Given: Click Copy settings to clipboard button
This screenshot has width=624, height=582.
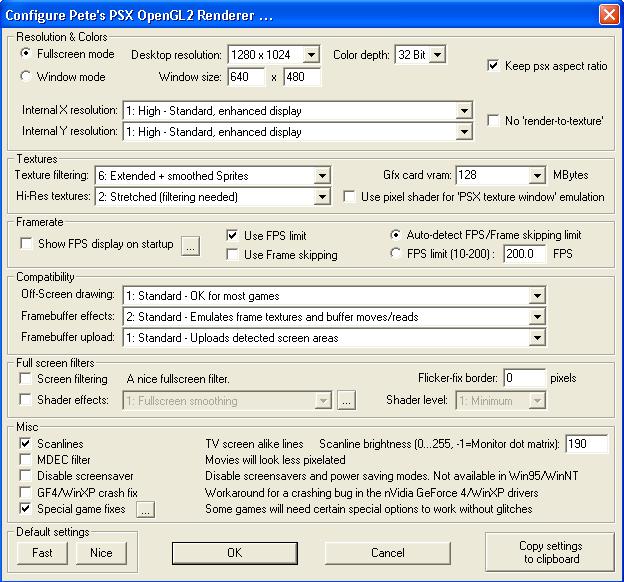Looking at the screenshot, I should coord(550,552).
